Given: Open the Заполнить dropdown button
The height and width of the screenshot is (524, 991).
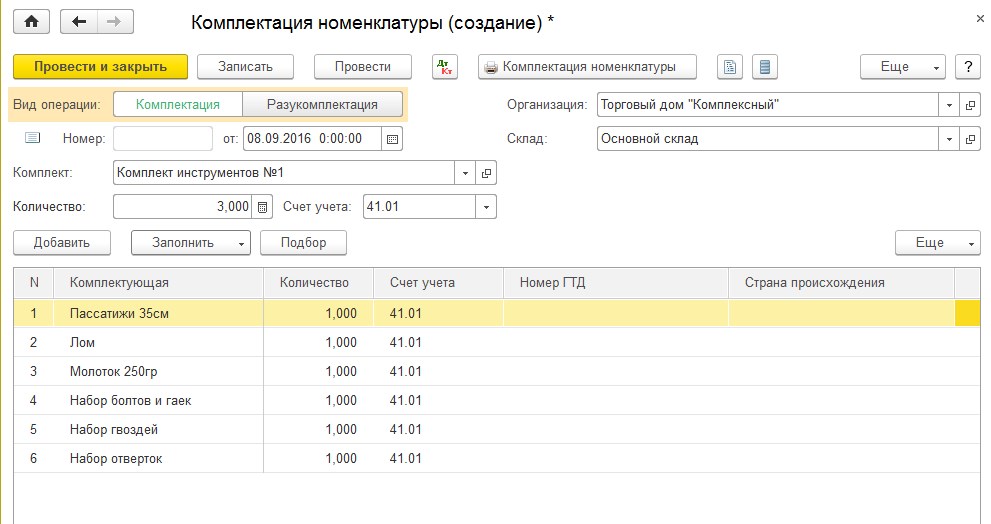Looking at the screenshot, I should coord(190,242).
